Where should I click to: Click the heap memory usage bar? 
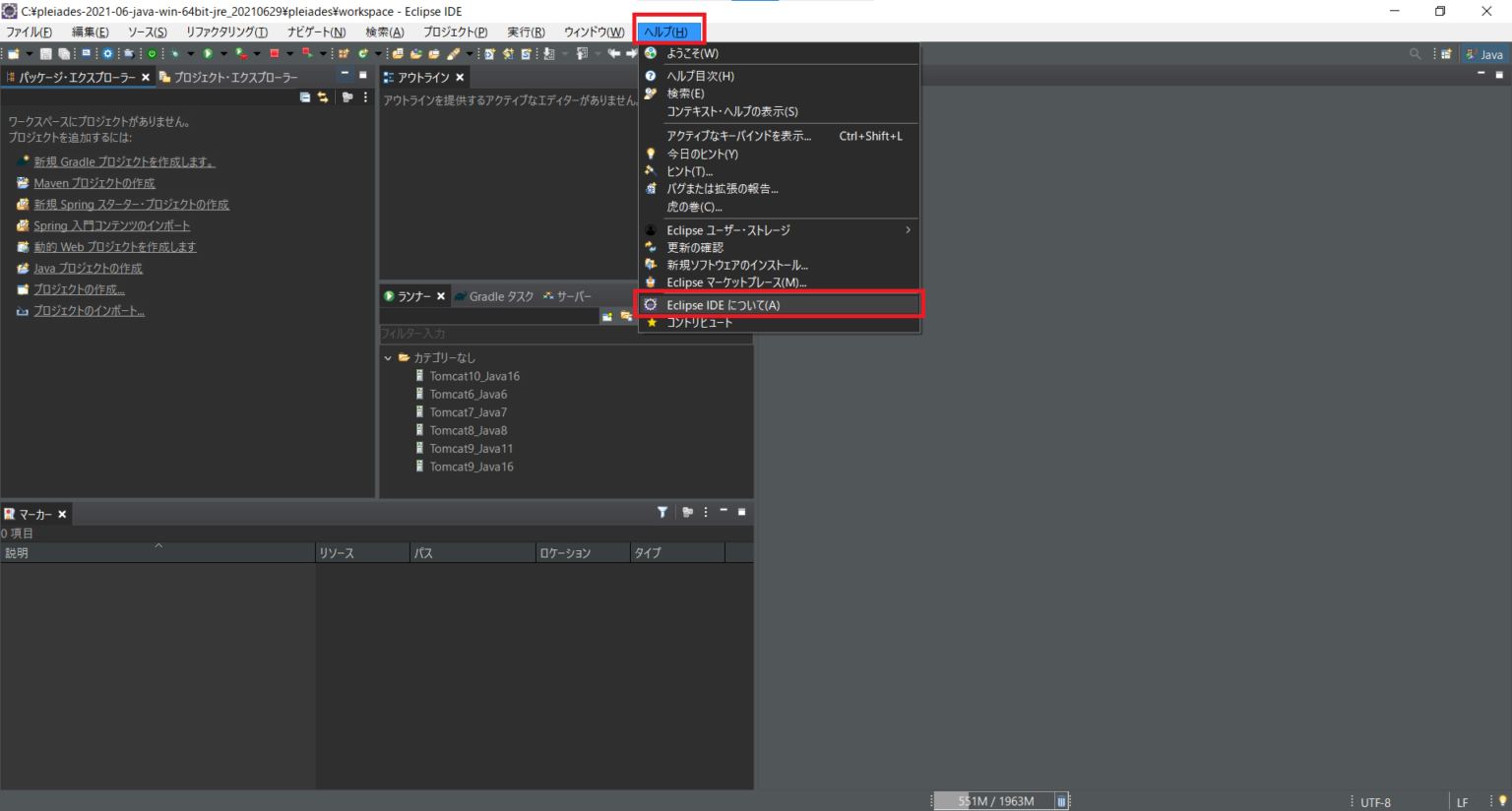click(x=995, y=801)
